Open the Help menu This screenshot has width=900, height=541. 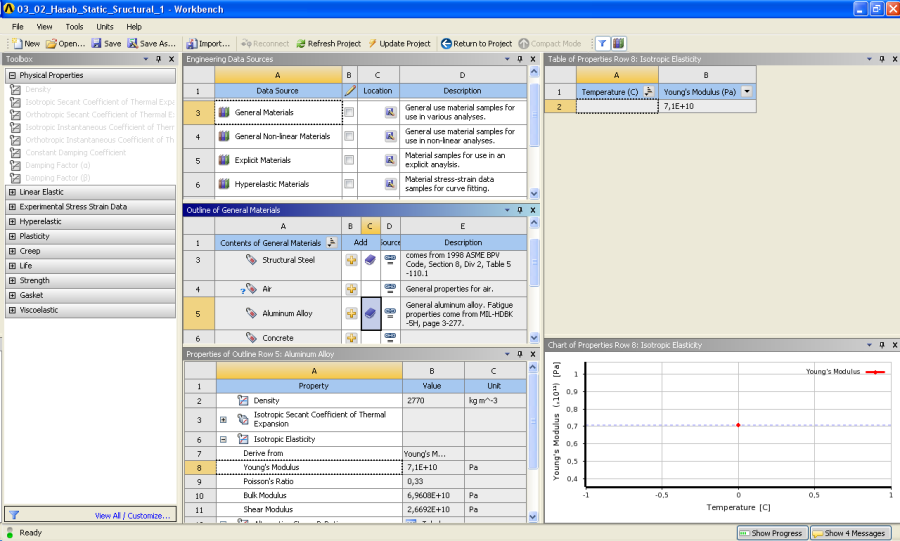click(134, 27)
